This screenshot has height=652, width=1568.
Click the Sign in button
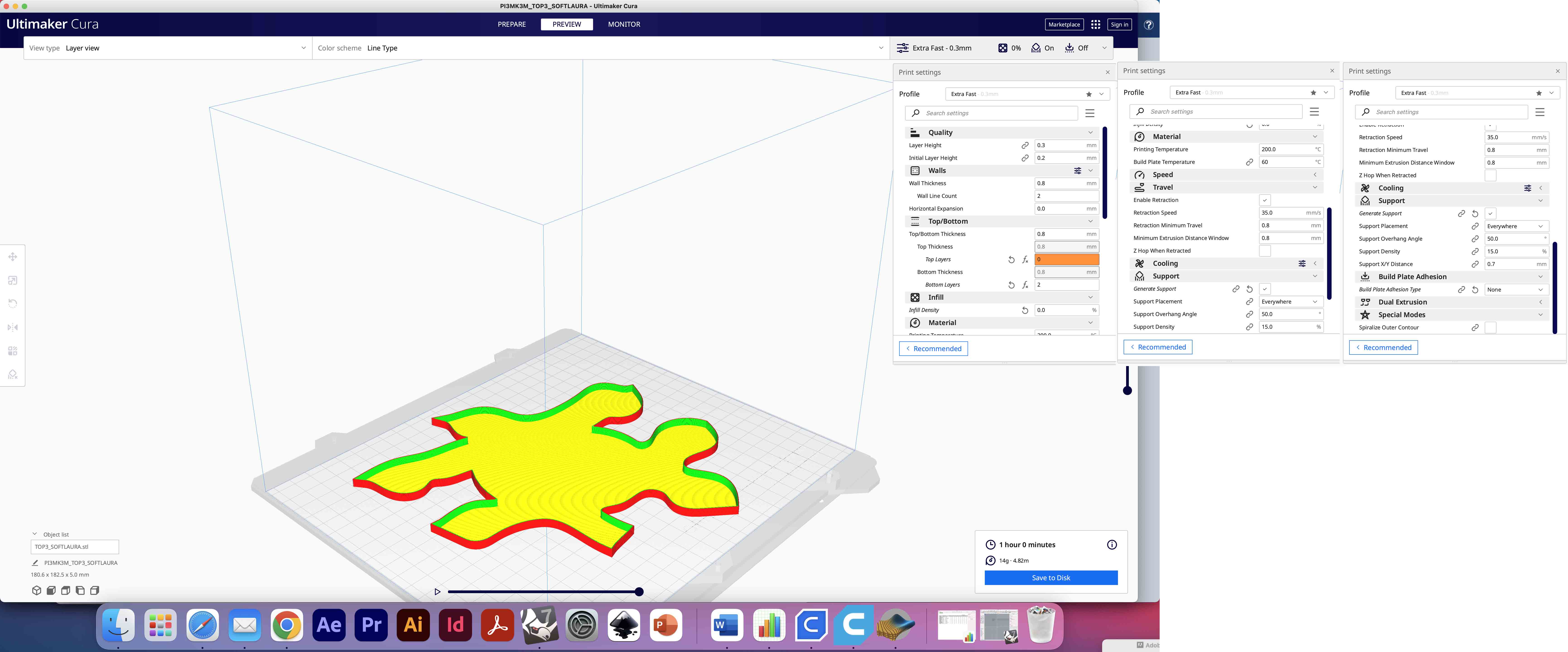1119,24
